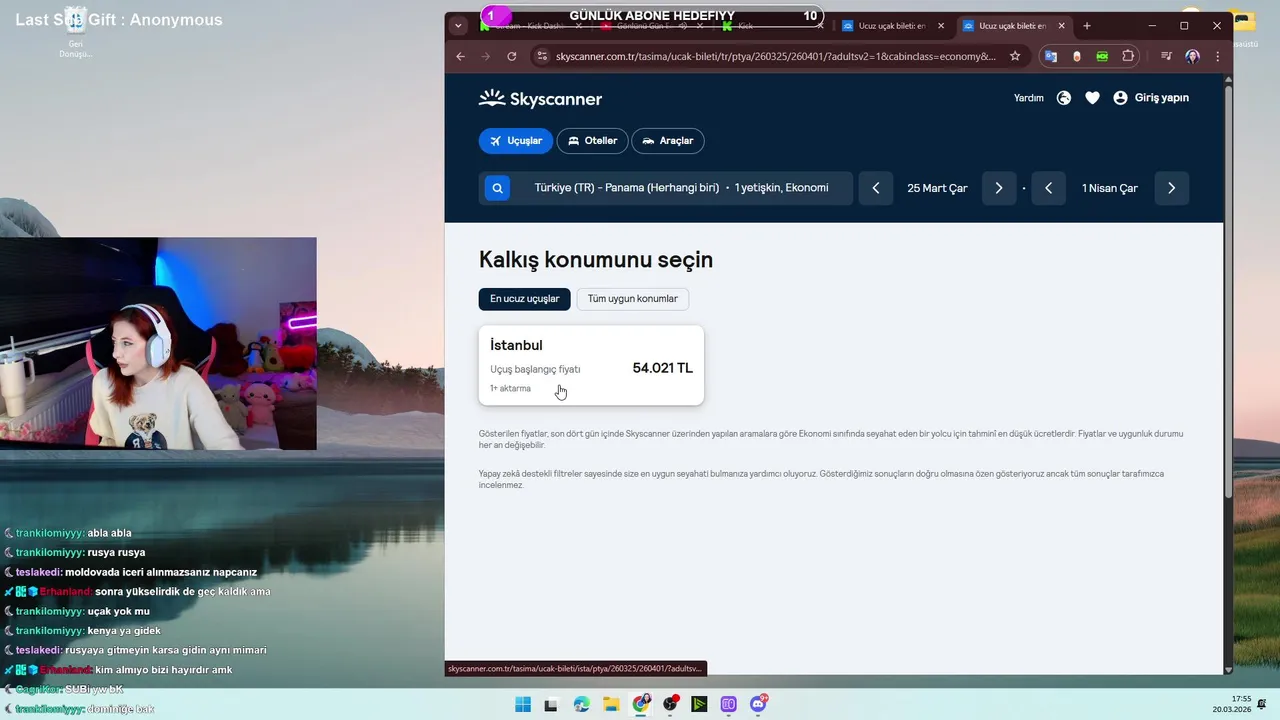Image resolution: width=1280 pixels, height=720 pixels.
Task: Select Tüm uygun konumlar filter
Action: (633, 299)
